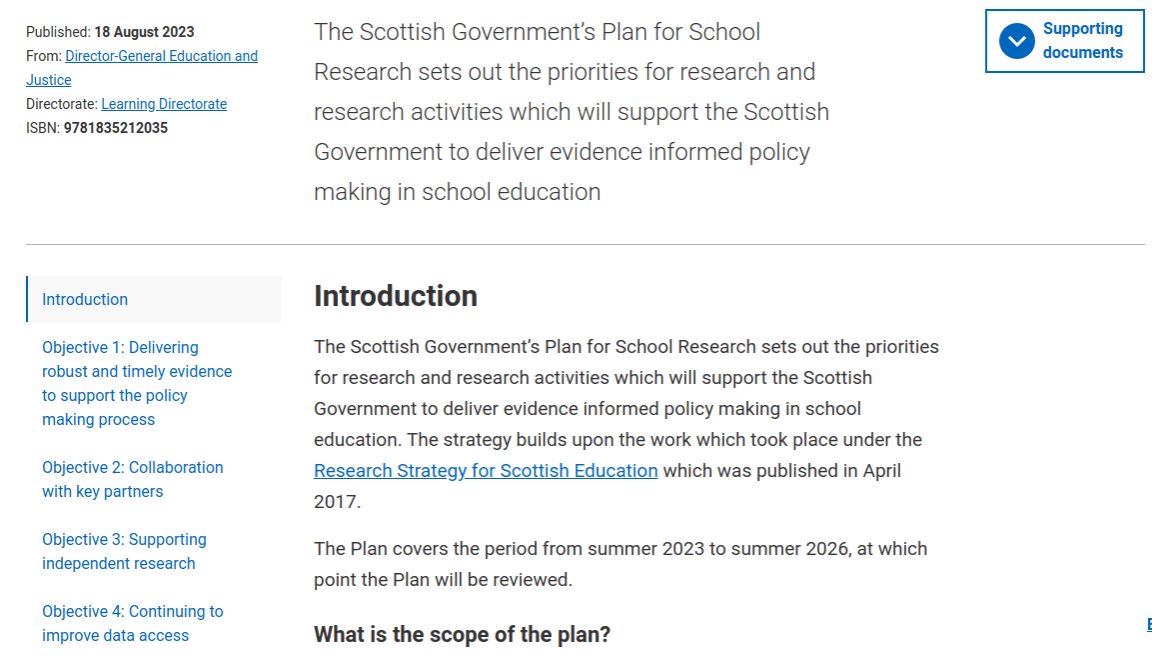Click the large summary paragraph at top
This screenshot has width=1152, height=661.
point(571,112)
